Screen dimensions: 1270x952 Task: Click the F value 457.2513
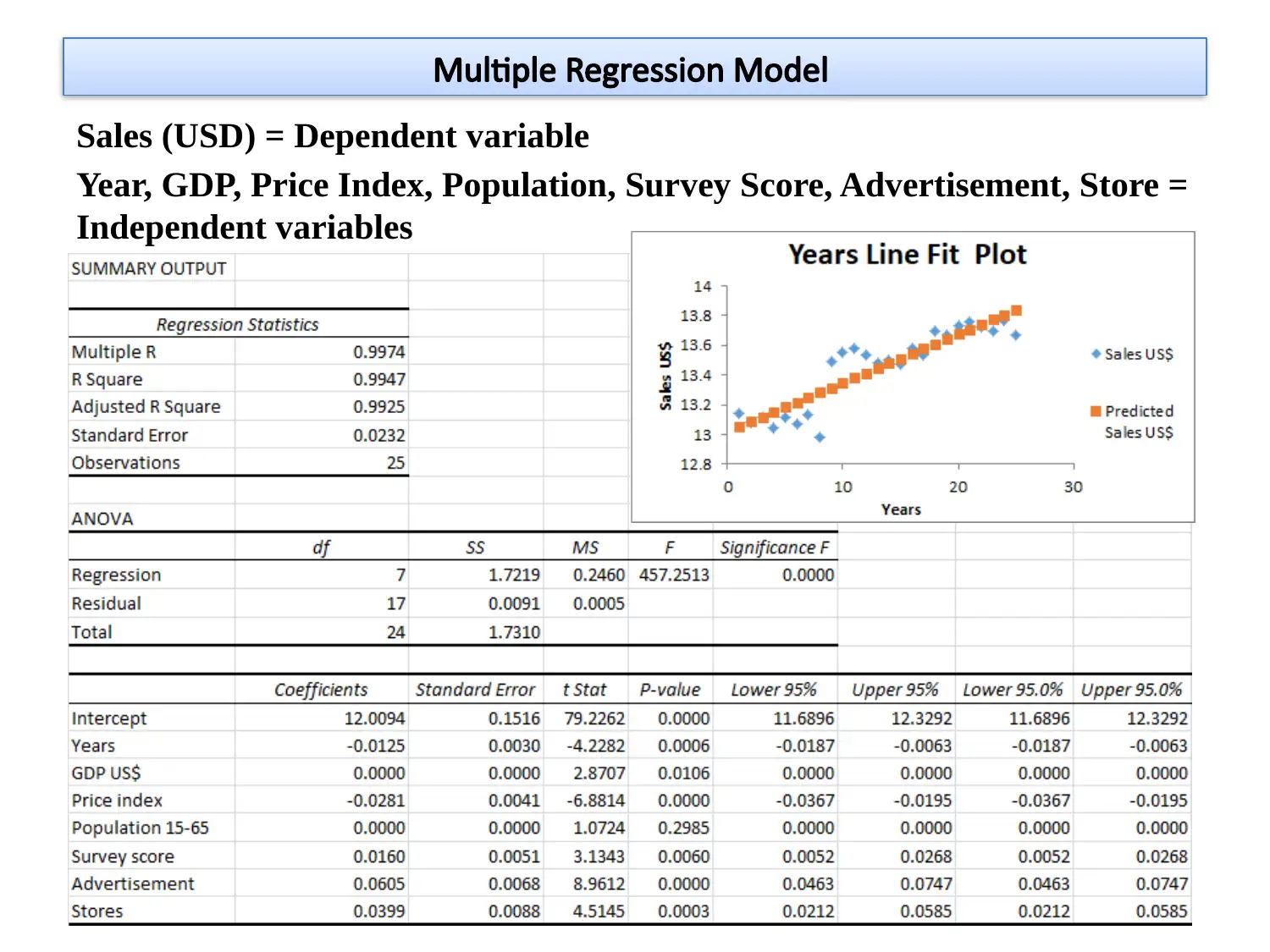674,575
